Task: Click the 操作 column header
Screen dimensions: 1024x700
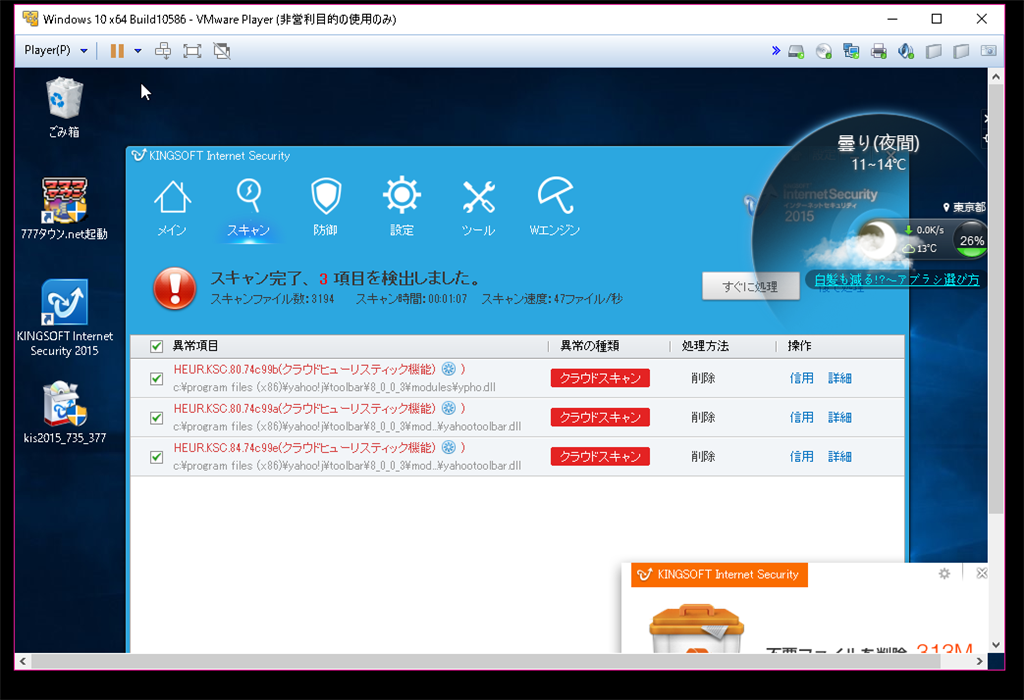Action: click(799, 346)
